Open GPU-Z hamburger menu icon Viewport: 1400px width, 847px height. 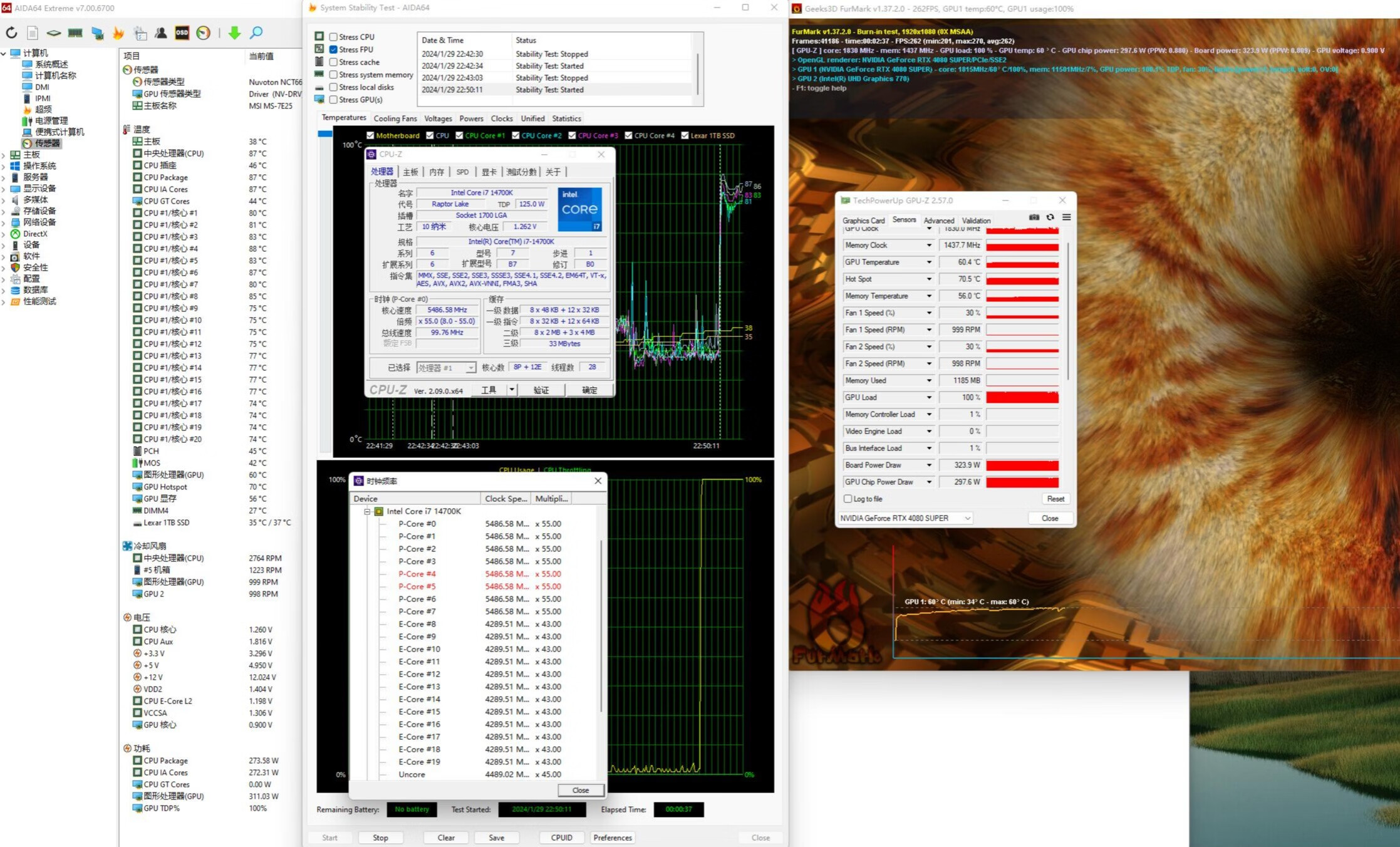click(x=1066, y=217)
